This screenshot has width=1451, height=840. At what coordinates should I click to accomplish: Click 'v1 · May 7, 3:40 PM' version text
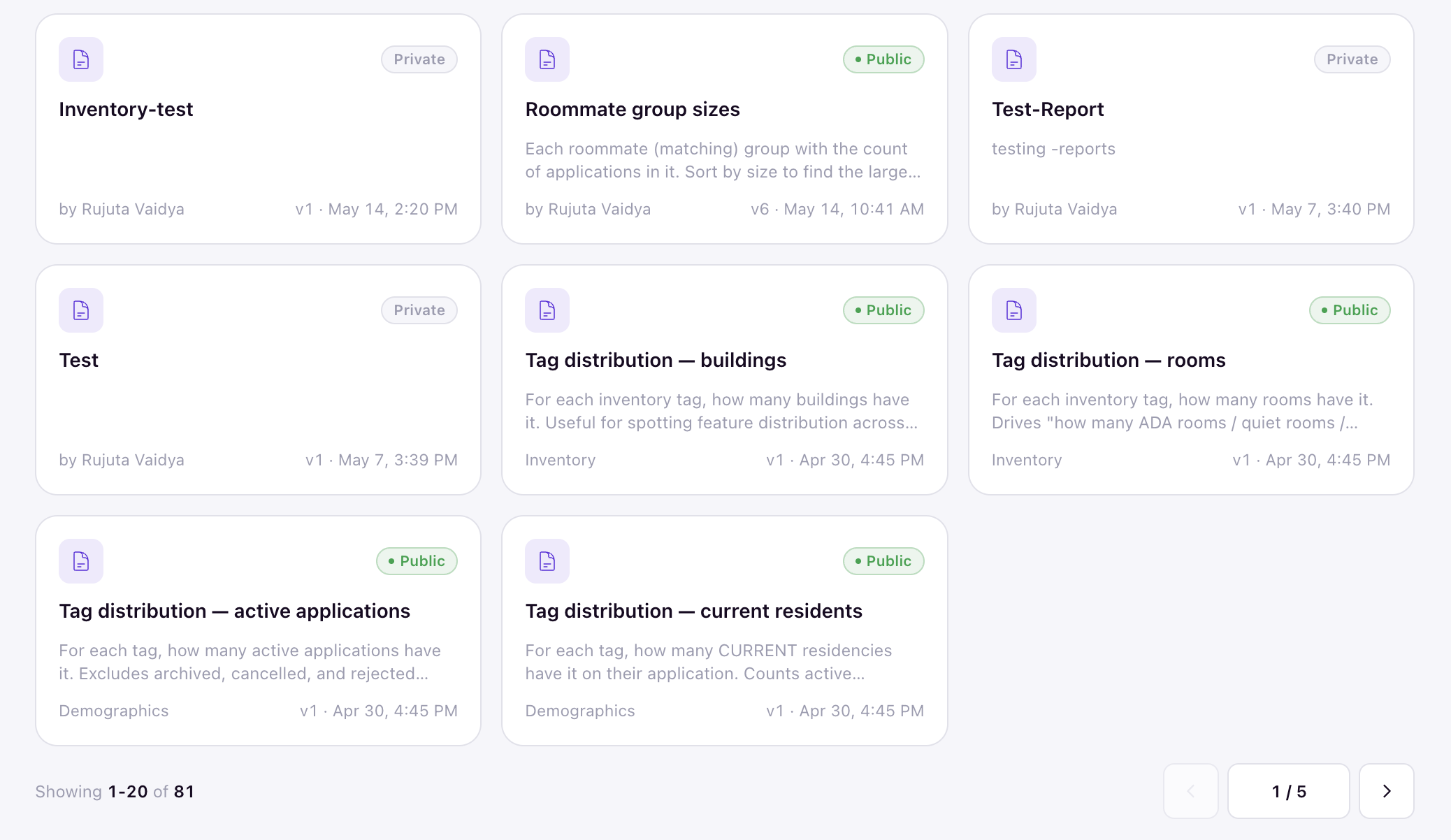coord(1314,209)
